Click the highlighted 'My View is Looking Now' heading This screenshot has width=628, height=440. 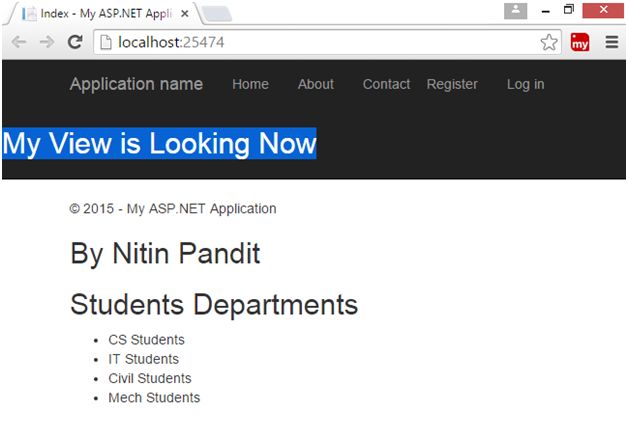point(159,144)
